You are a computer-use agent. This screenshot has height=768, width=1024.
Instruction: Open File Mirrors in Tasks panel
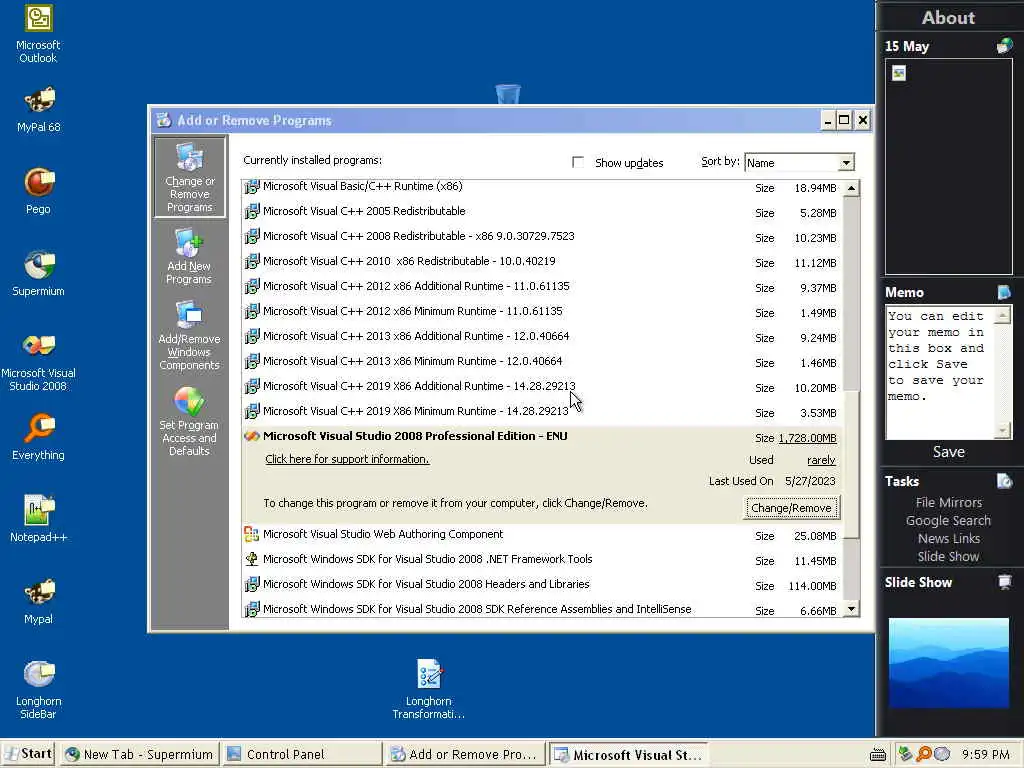coord(948,502)
